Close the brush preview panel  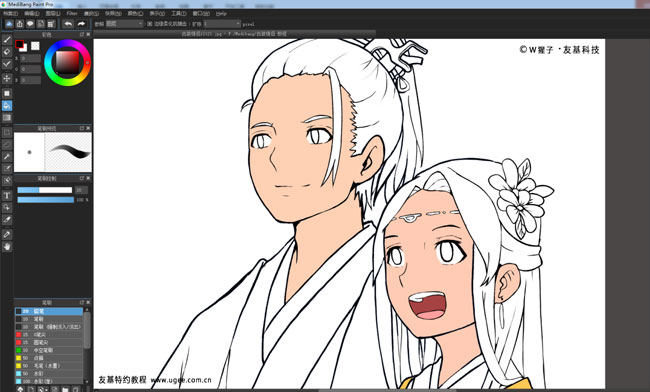88,128
